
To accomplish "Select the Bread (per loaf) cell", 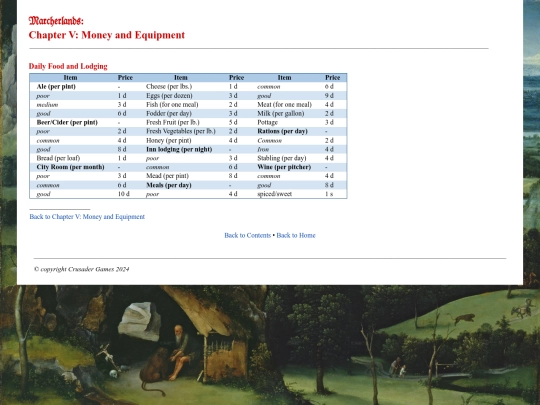I will pos(58,158).
